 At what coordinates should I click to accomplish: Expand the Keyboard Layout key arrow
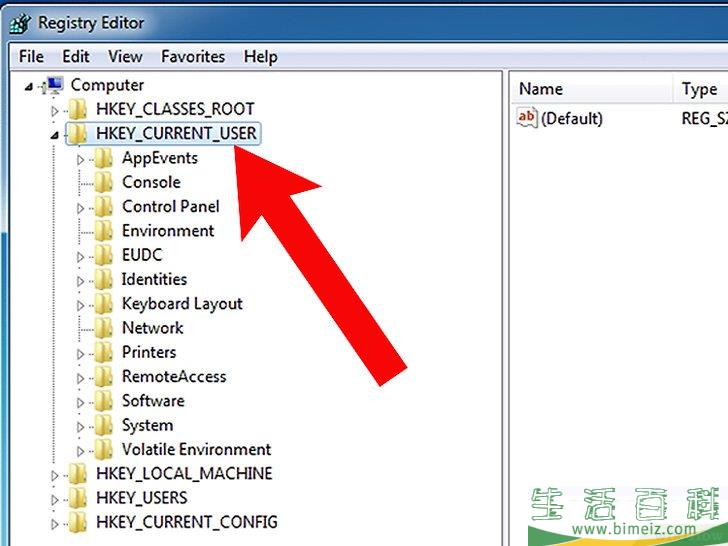pyautogui.click(x=80, y=304)
